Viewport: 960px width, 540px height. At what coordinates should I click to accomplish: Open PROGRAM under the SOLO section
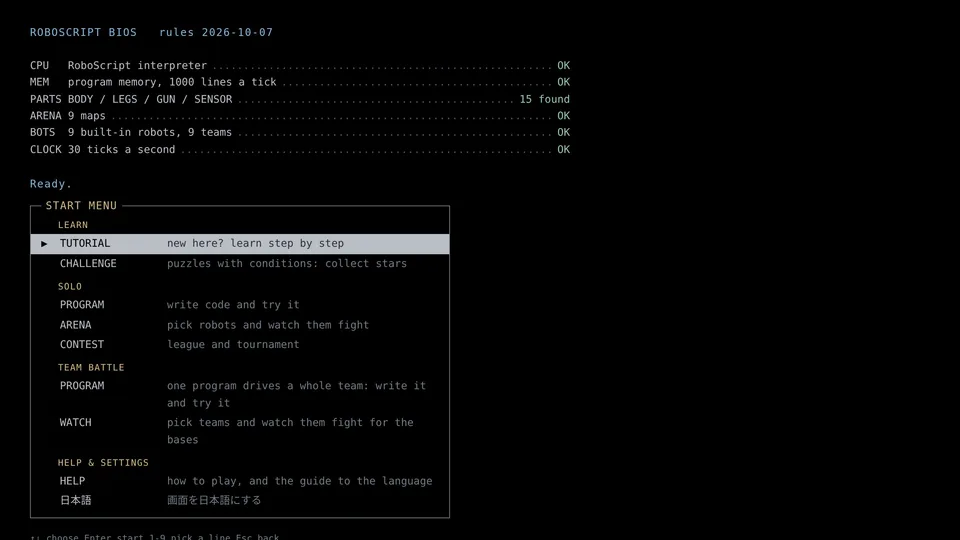(239, 305)
